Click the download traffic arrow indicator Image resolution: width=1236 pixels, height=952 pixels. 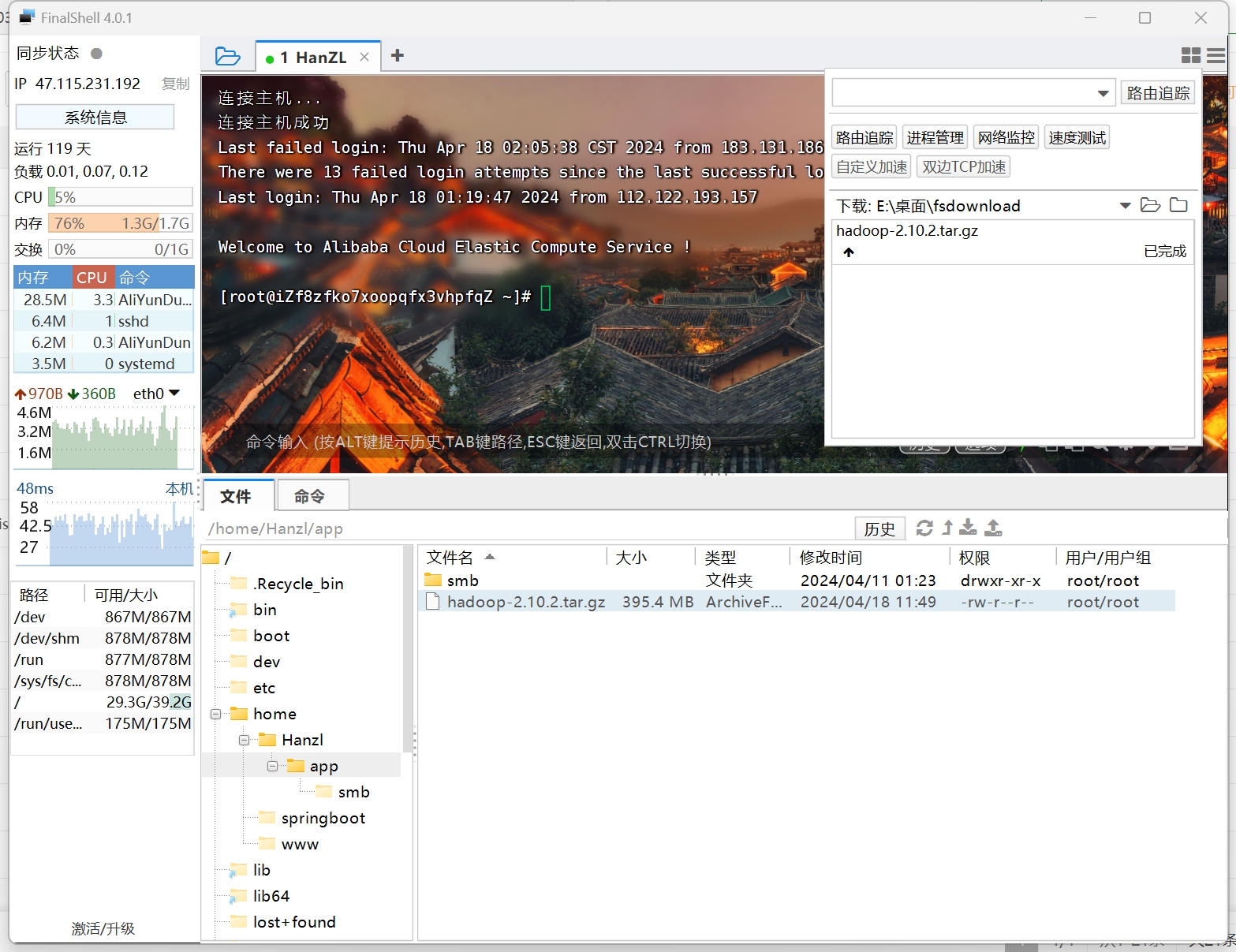pos(73,394)
